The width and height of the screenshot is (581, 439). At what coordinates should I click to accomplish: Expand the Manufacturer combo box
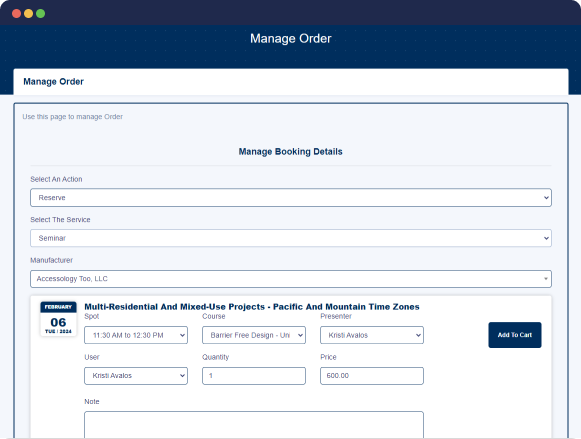pyautogui.click(x=291, y=279)
